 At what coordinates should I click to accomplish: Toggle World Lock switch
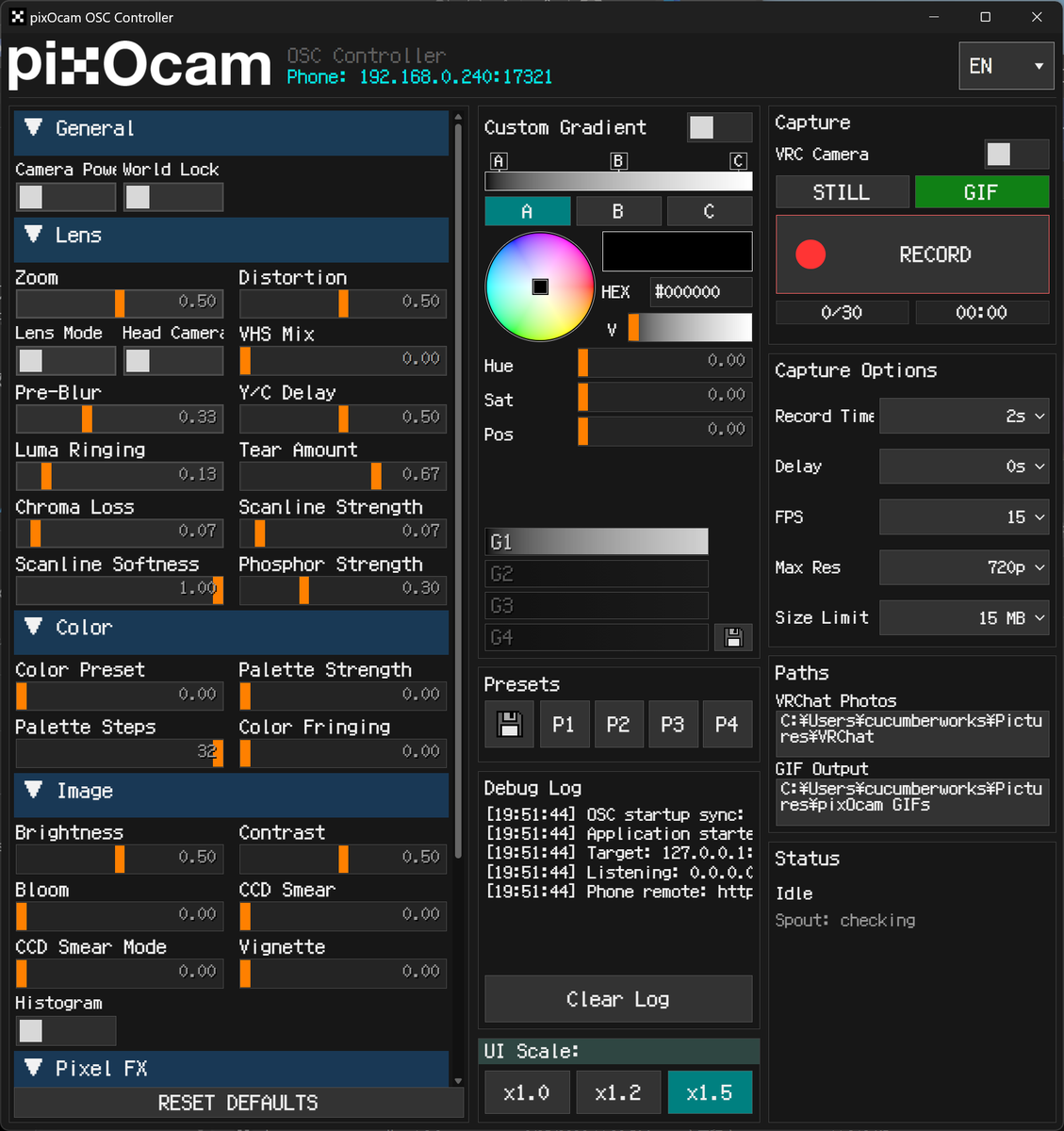coord(173,197)
